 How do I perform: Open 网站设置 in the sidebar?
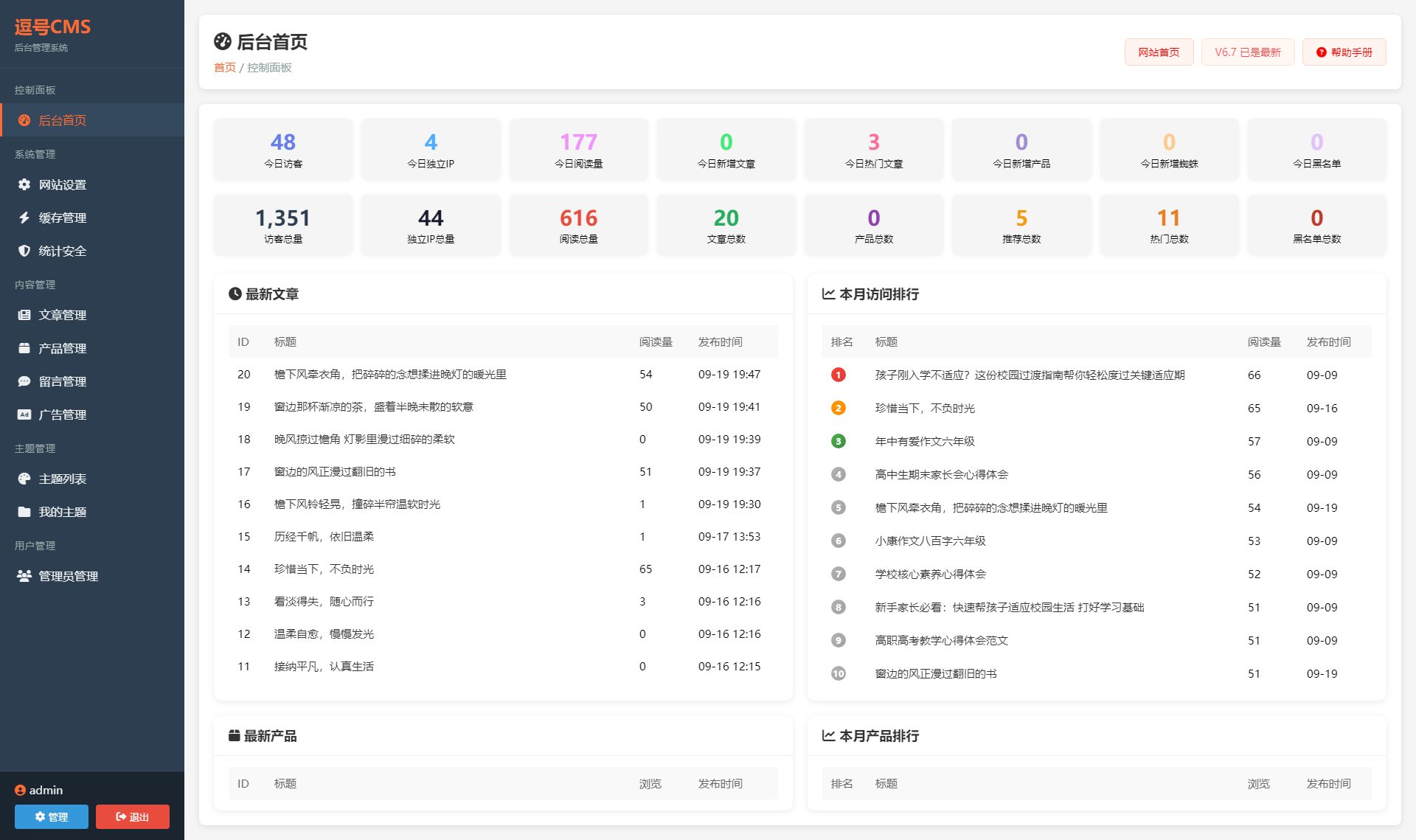click(92, 184)
